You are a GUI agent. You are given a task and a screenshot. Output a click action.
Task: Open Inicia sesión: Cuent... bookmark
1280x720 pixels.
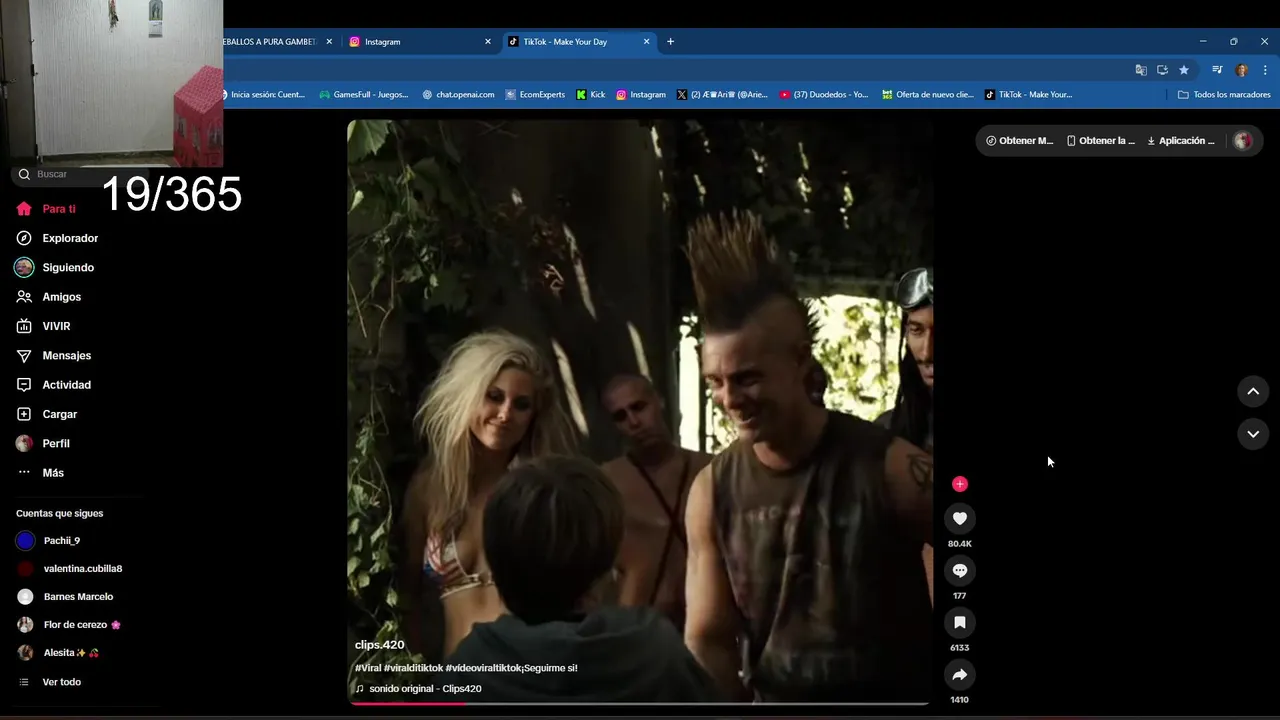[266, 95]
